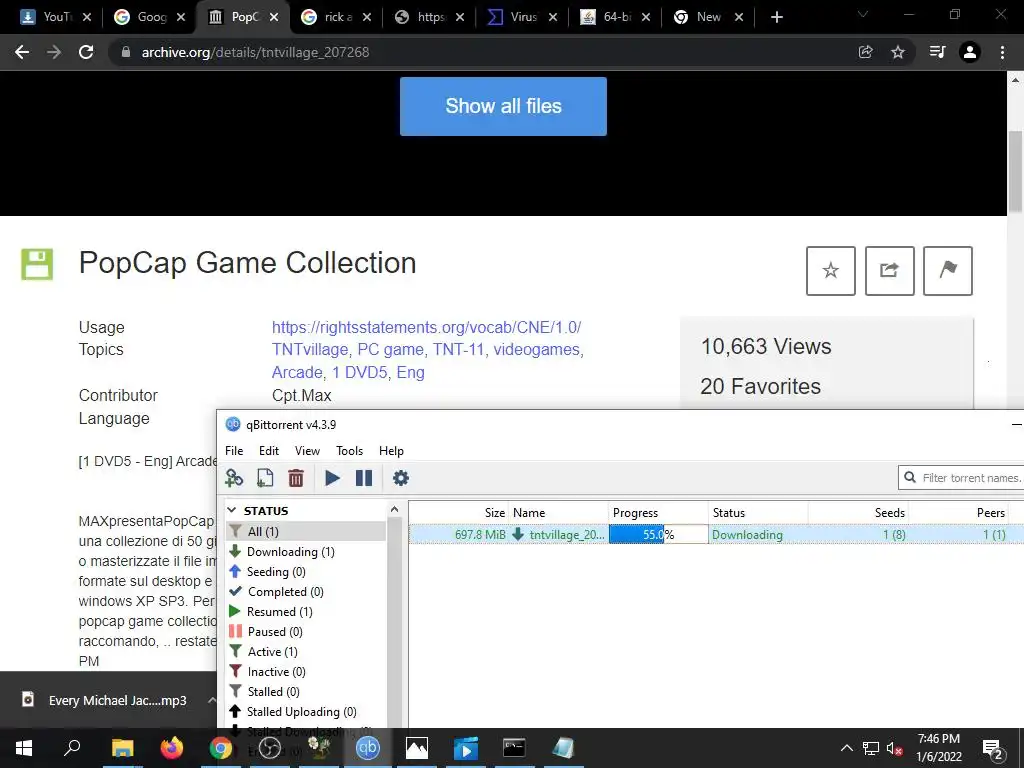Open the Chrome profile avatar icon
This screenshot has width=1024, height=768.
pos(970,52)
